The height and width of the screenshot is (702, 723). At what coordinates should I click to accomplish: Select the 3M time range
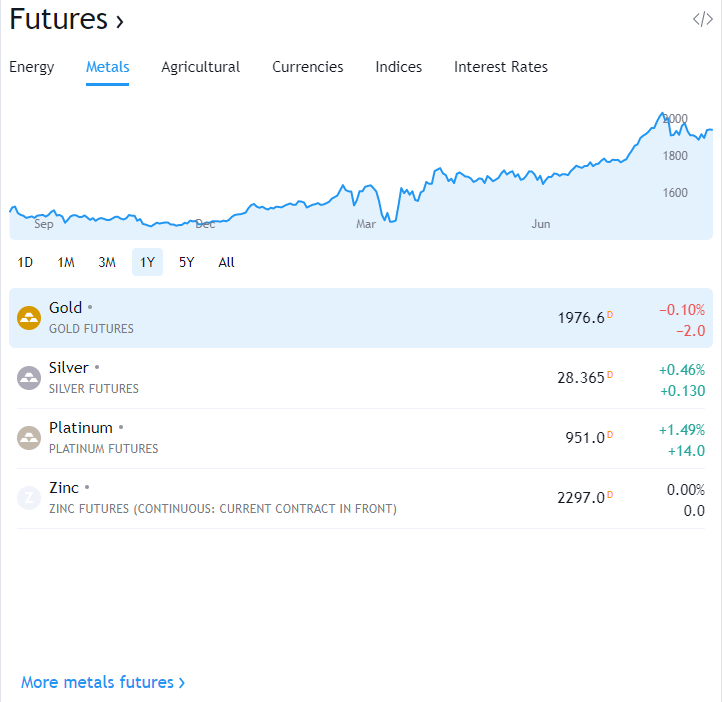(107, 262)
